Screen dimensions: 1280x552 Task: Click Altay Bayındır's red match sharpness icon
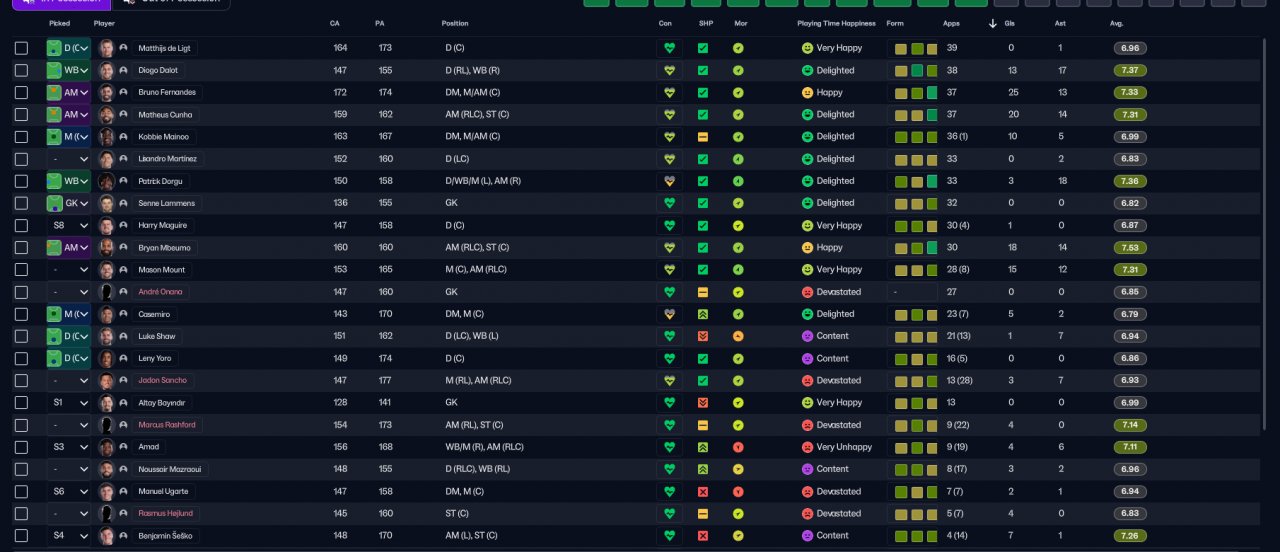coord(703,402)
